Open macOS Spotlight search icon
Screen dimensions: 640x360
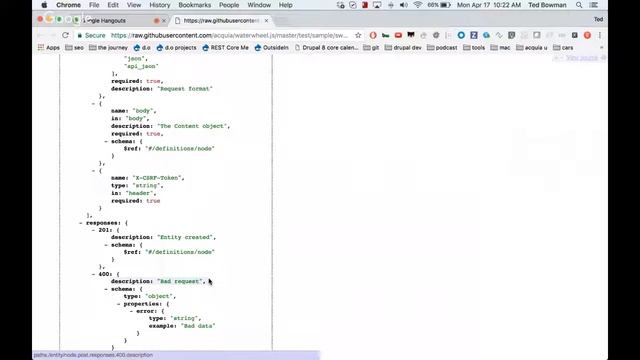tap(579, 5)
